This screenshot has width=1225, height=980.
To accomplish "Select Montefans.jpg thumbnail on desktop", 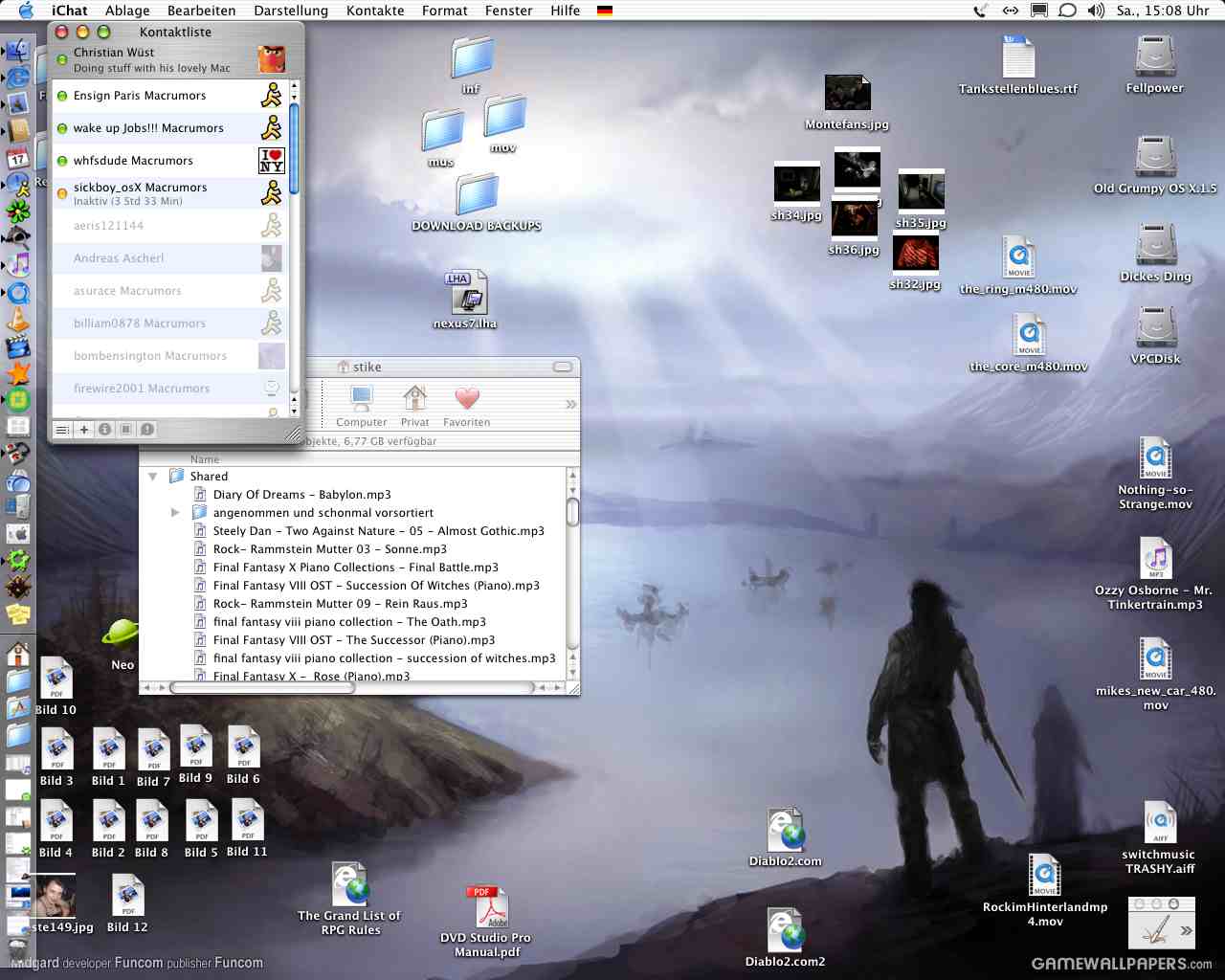I will click(x=847, y=102).
